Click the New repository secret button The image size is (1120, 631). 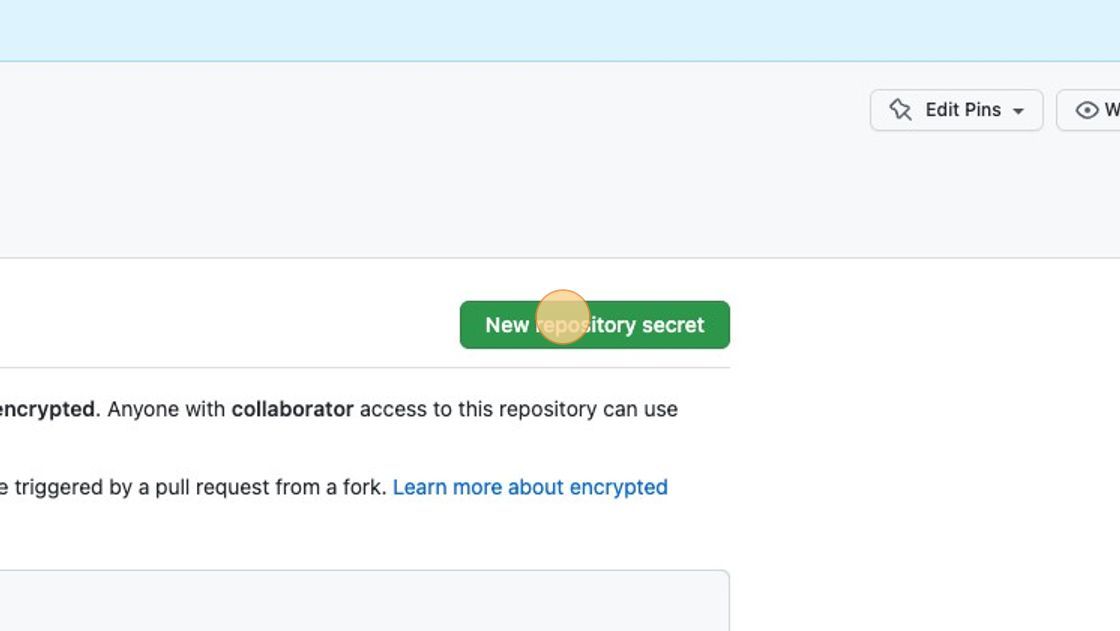tap(595, 325)
